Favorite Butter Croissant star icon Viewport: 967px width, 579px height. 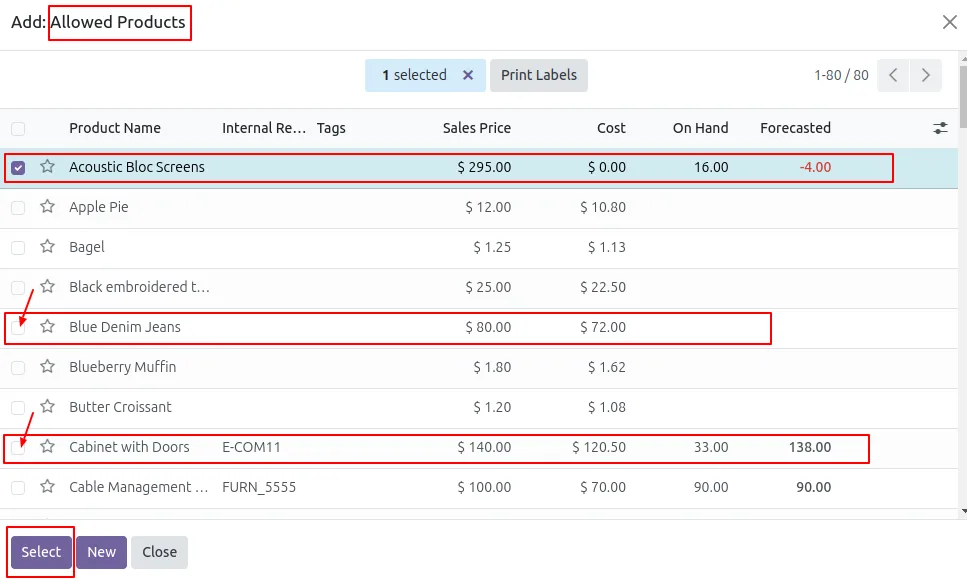[47, 407]
